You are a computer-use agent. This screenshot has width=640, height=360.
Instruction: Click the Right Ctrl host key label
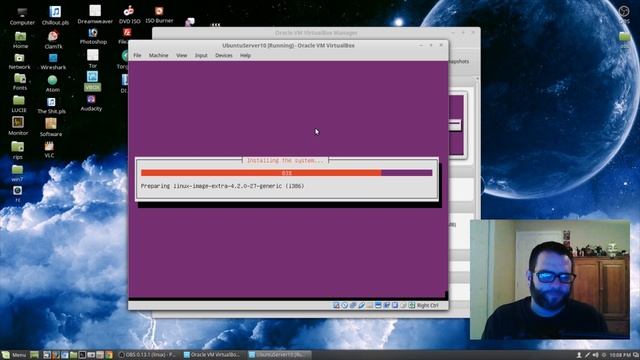[427, 305]
